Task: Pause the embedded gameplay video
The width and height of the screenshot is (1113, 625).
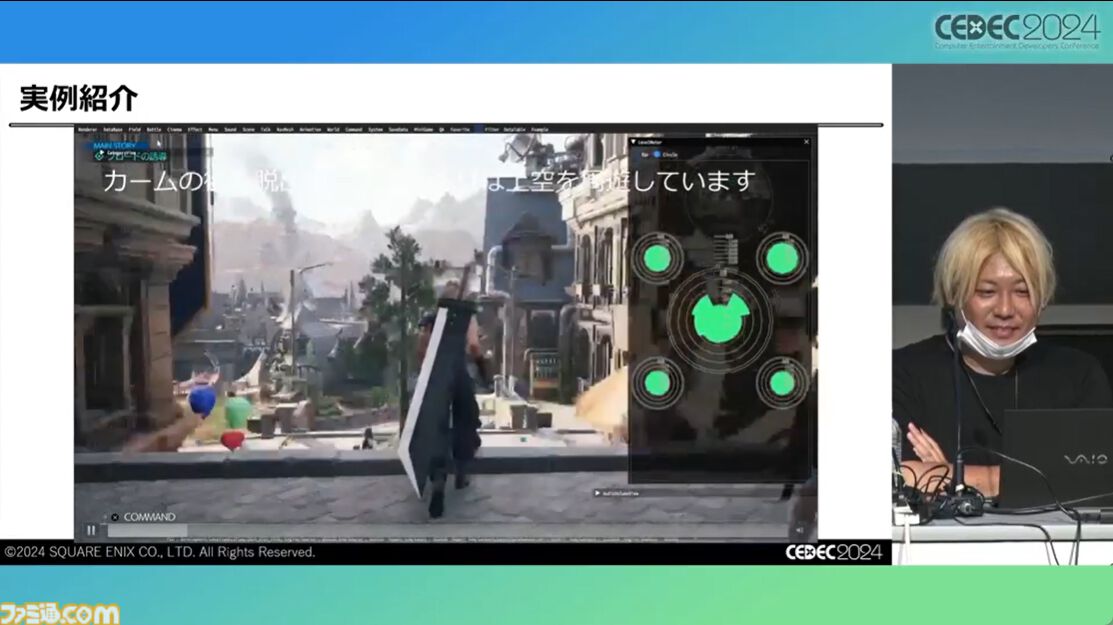Action: [x=91, y=530]
